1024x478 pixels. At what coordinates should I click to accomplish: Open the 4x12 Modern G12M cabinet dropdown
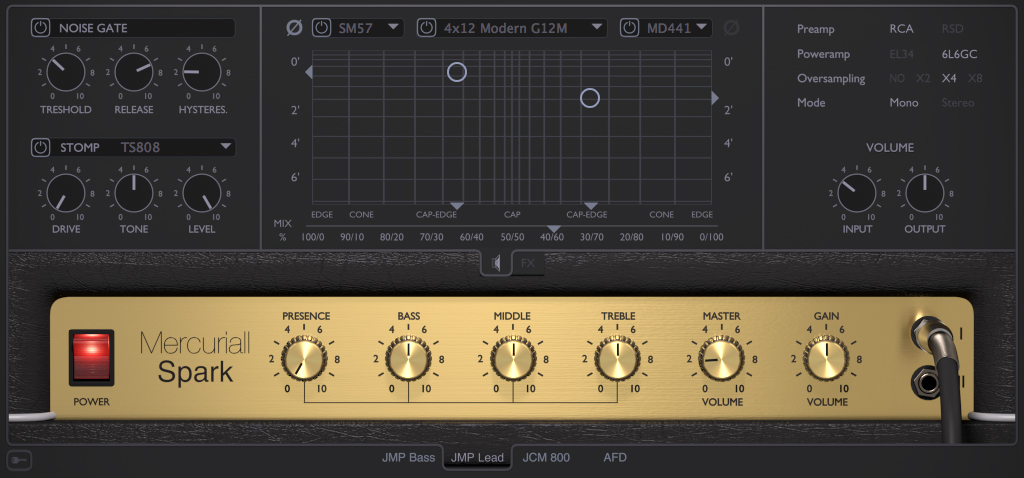[522, 28]
